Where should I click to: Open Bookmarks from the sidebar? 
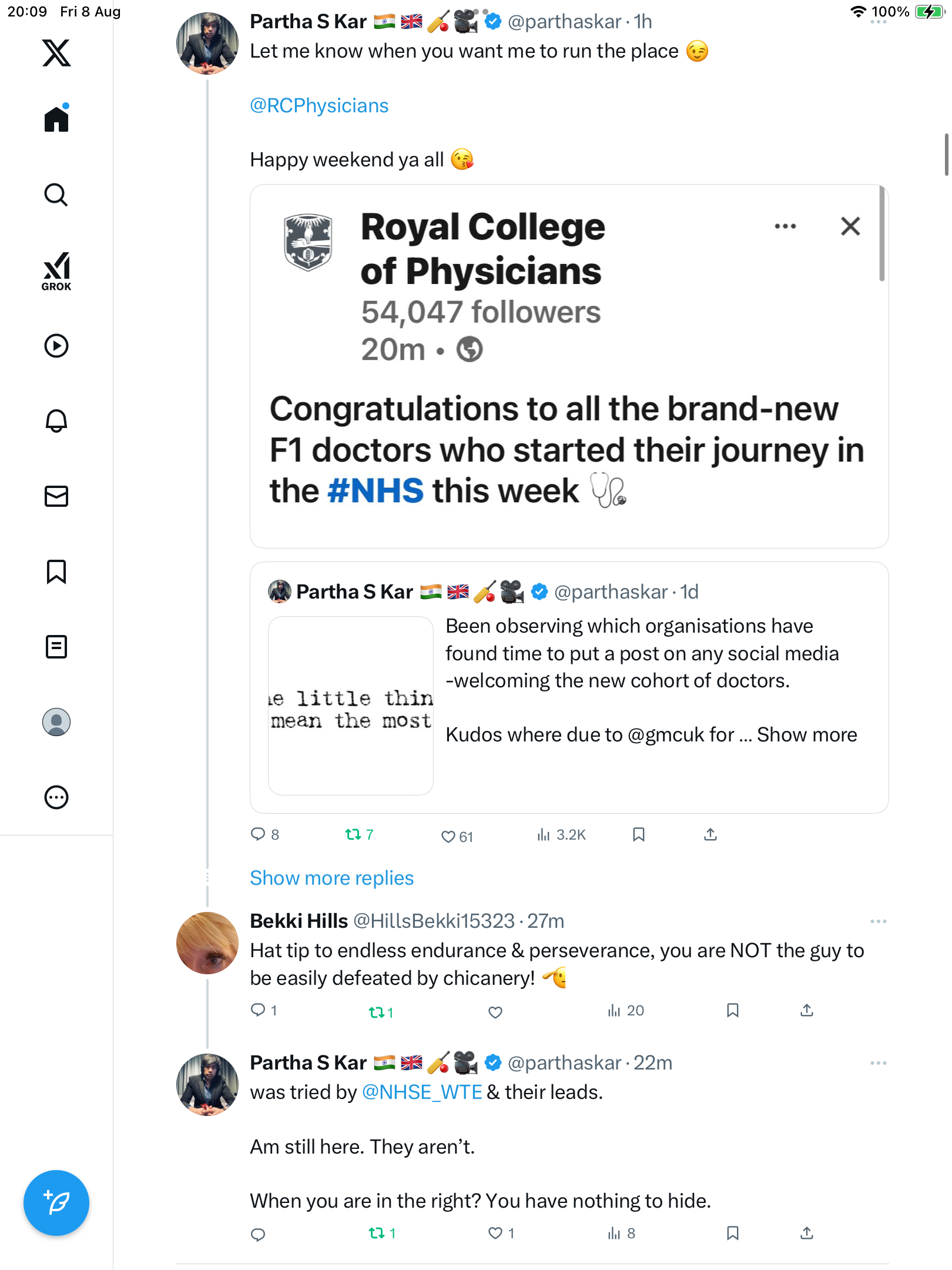coord(56,571)
